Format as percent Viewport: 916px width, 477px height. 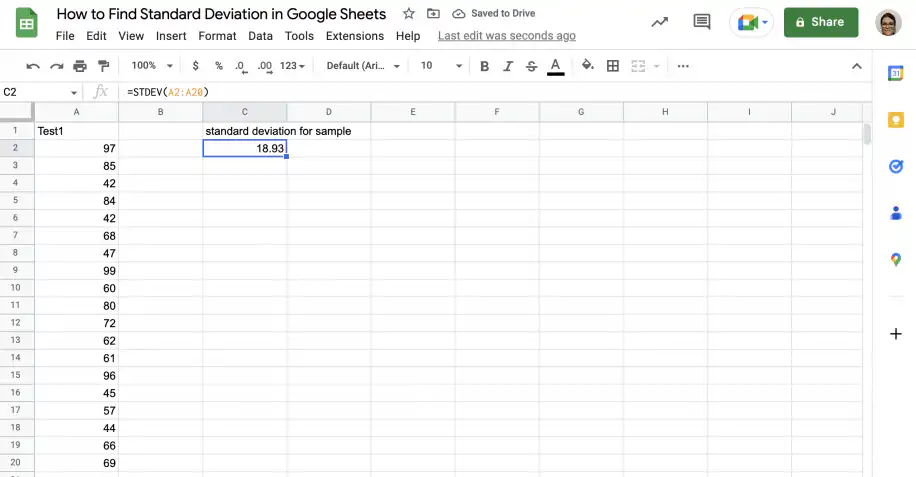(218, 66)
